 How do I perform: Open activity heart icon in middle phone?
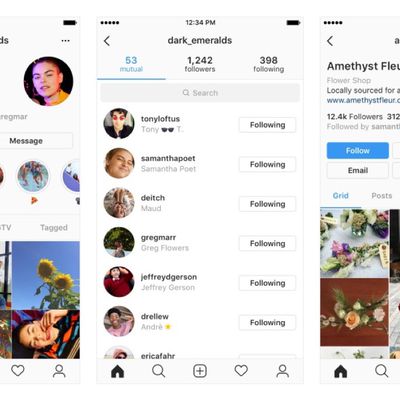coord(241,371)
